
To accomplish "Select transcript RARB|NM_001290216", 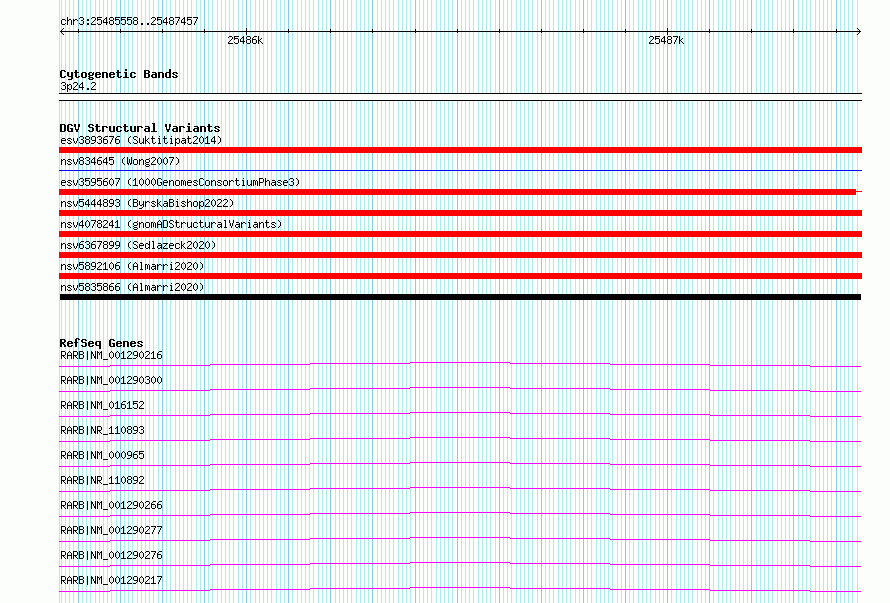I will point(111,355).
